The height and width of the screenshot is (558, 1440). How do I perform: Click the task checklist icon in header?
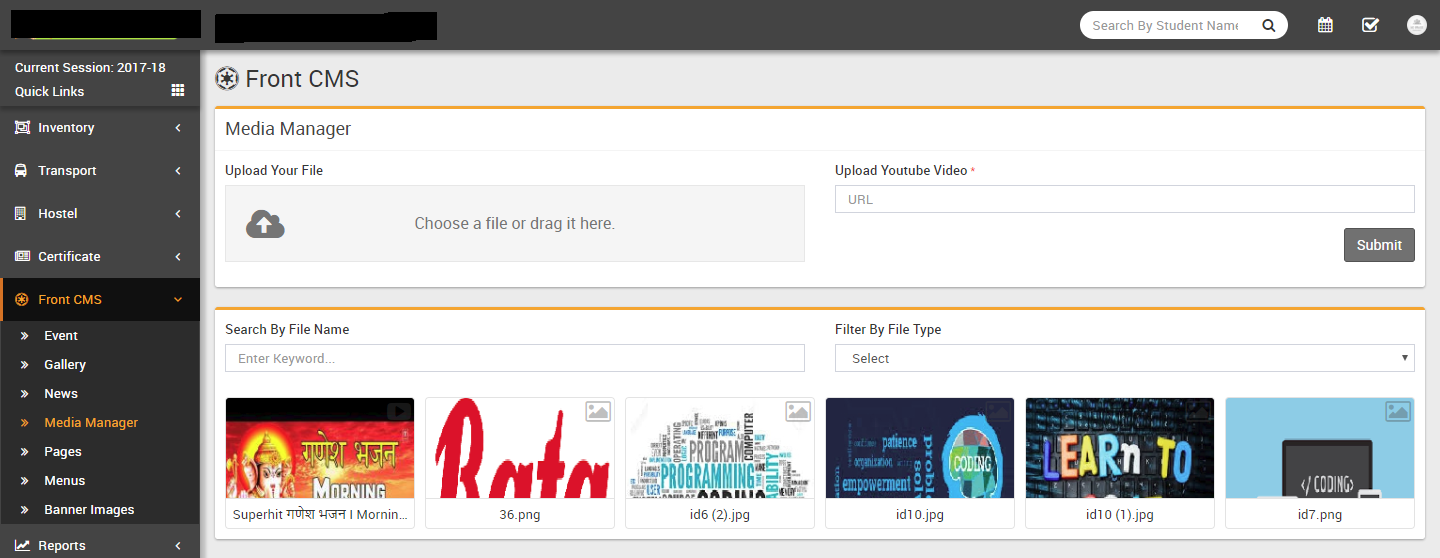pos(1370,25)
